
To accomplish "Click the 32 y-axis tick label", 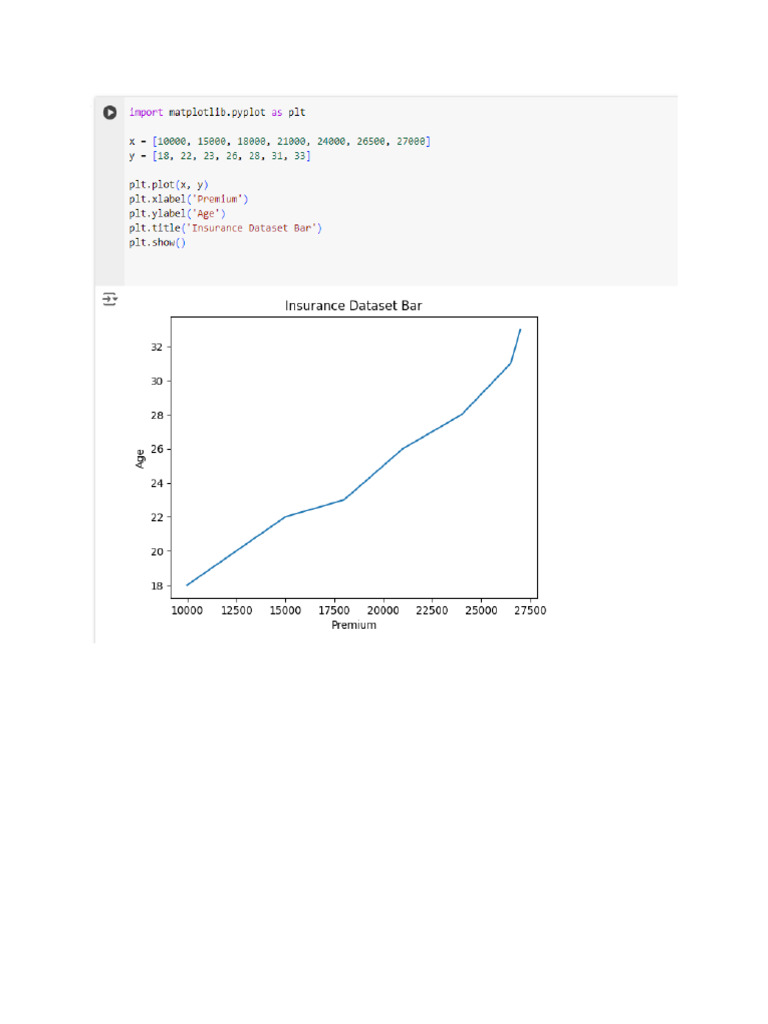I will 157,347.
